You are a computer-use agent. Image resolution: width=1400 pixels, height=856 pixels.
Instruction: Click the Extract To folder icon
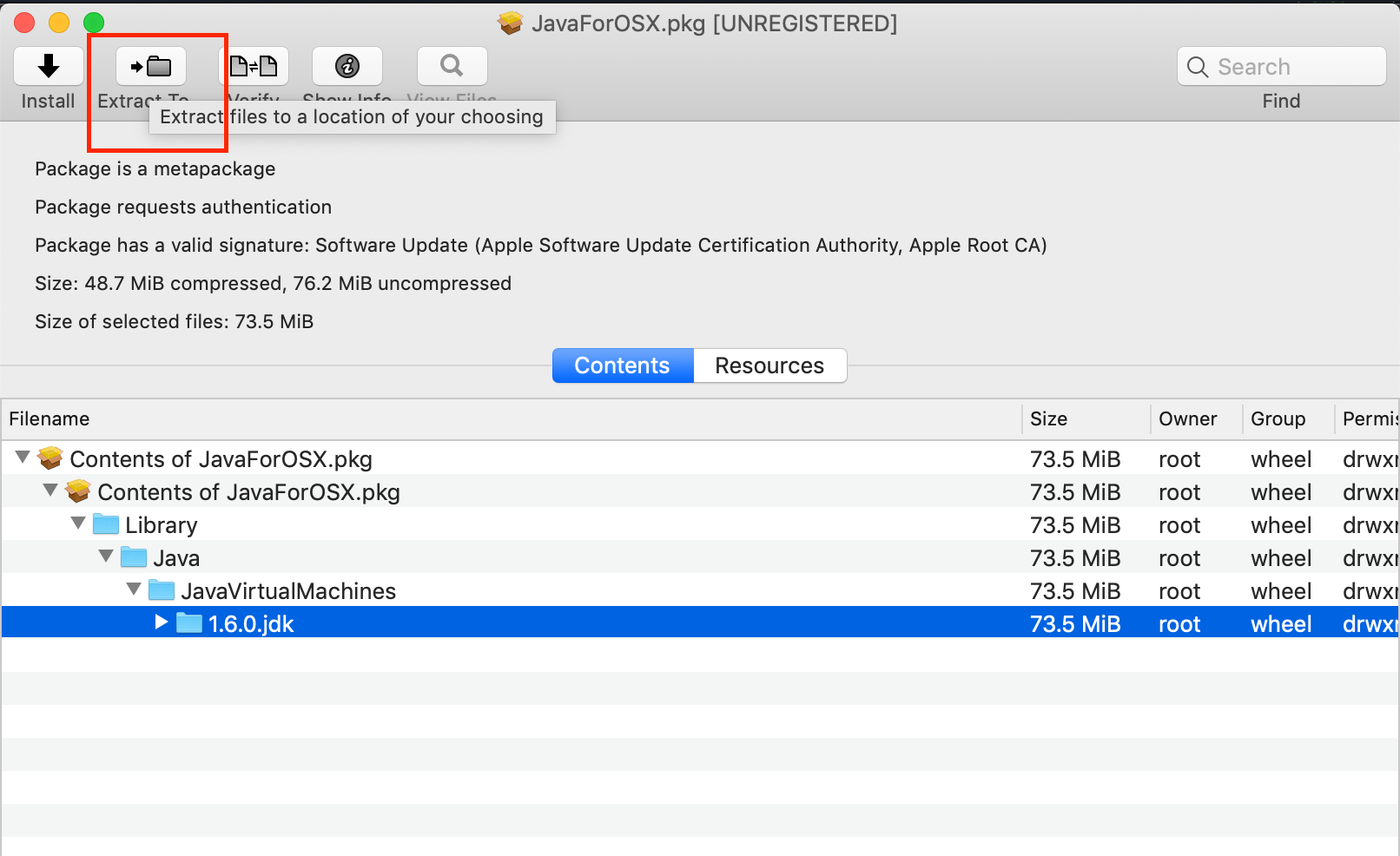(x=151, y=66)
